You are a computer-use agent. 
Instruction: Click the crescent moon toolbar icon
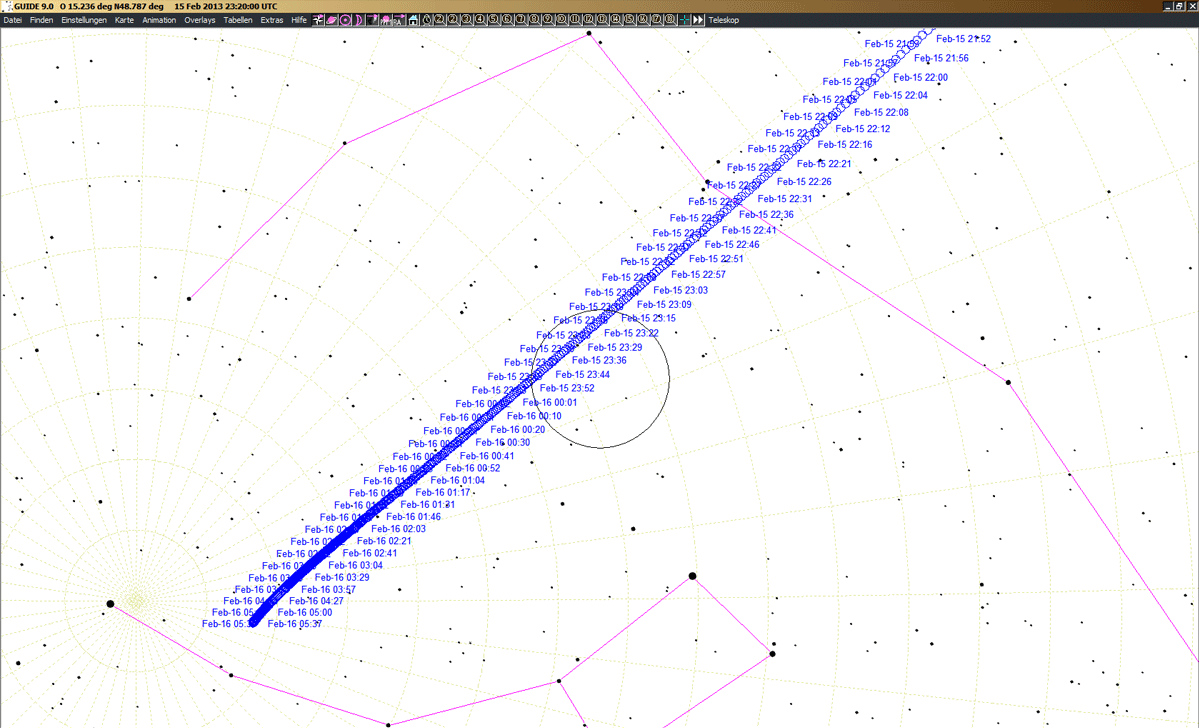(359, 20)
